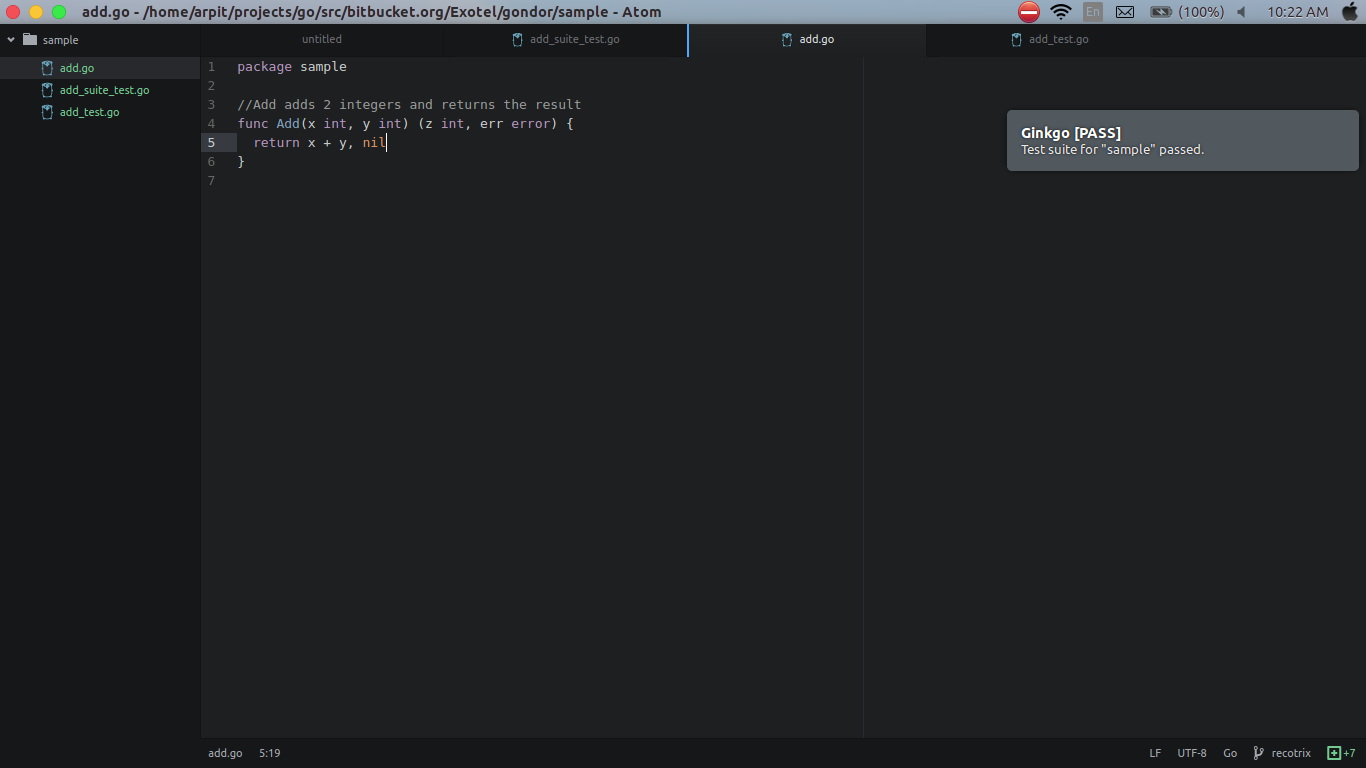Click the '//Add adds 2 integers' comment line
1366x768 pixels.
(409, 105)
